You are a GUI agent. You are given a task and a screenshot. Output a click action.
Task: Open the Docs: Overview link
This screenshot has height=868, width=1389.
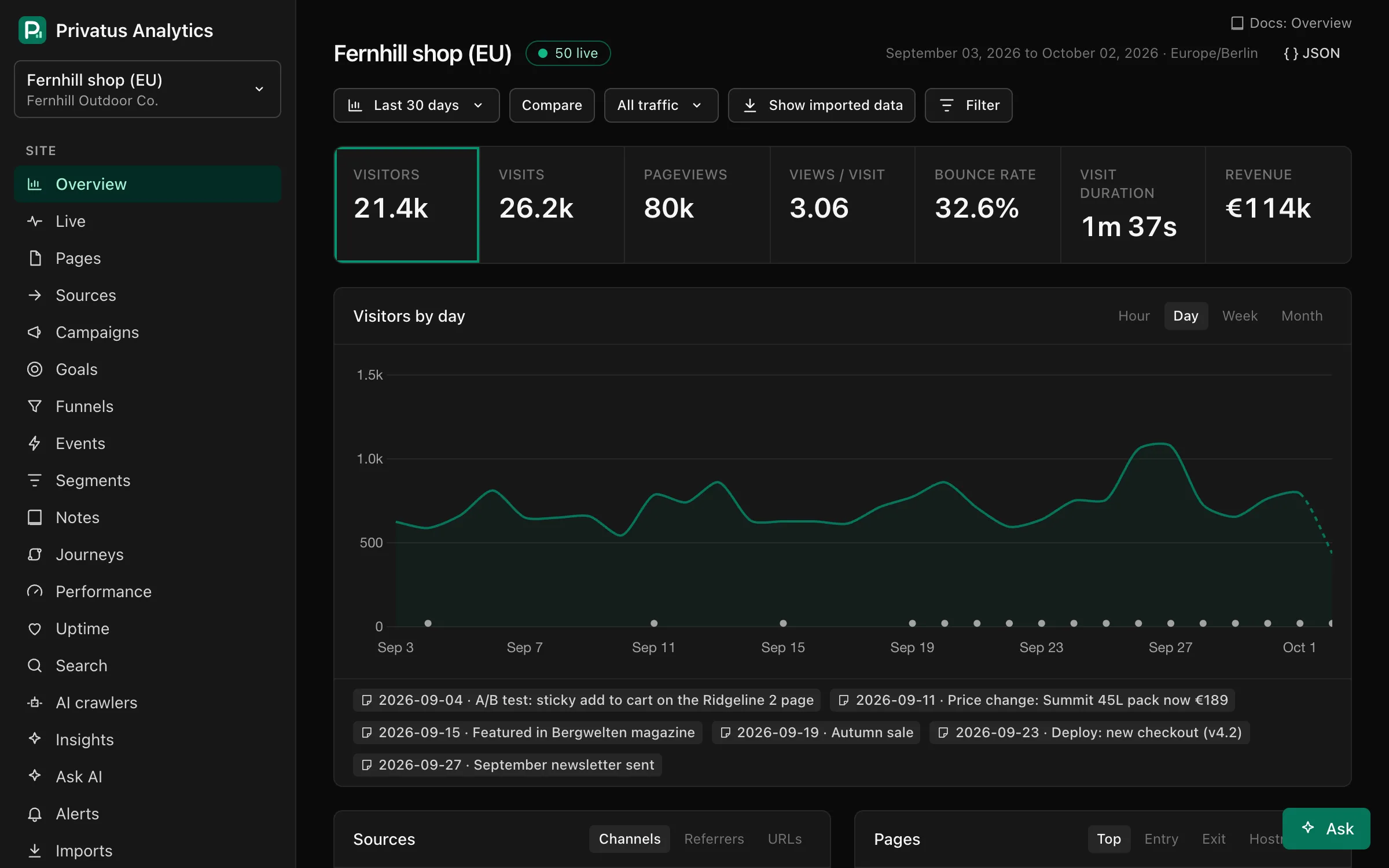click(1291, 23)
